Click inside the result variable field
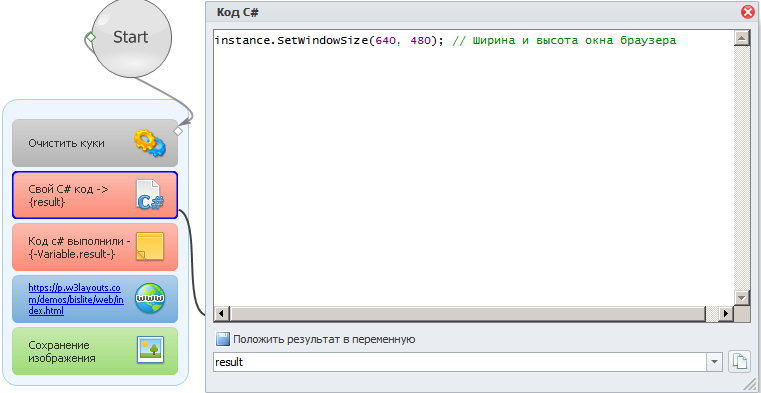Screen dimensions: 761x393 (460, 362)
